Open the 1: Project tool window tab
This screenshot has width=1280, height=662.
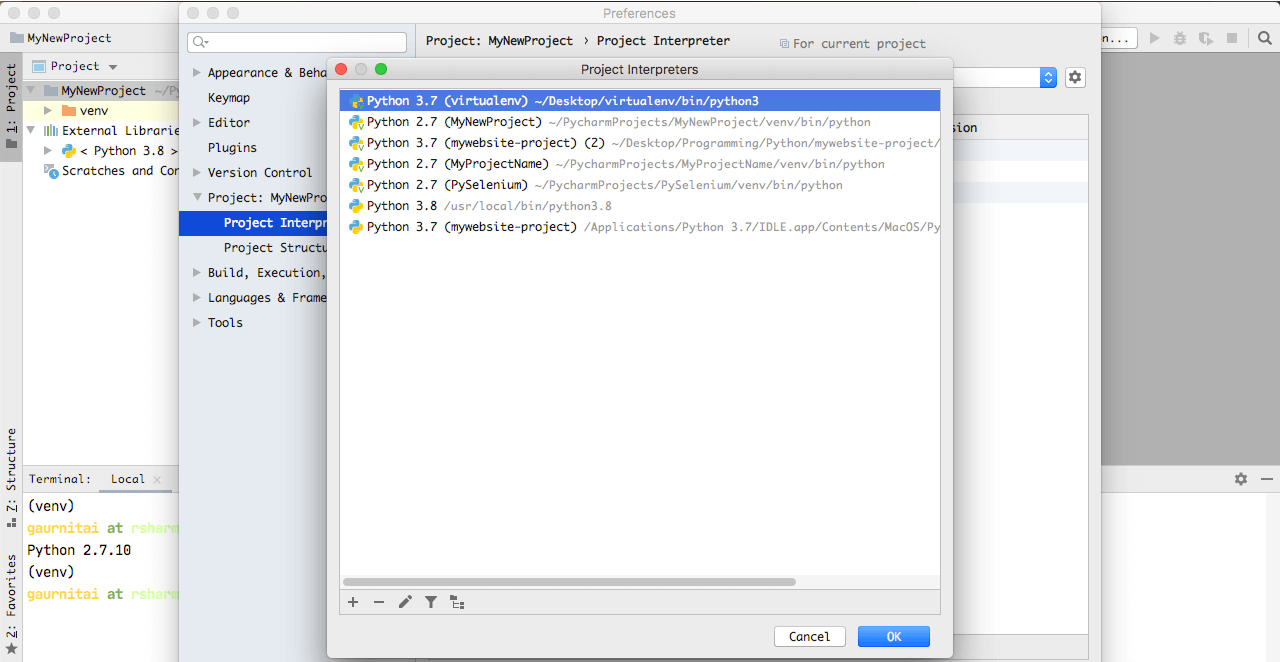(x=11, y=107)
